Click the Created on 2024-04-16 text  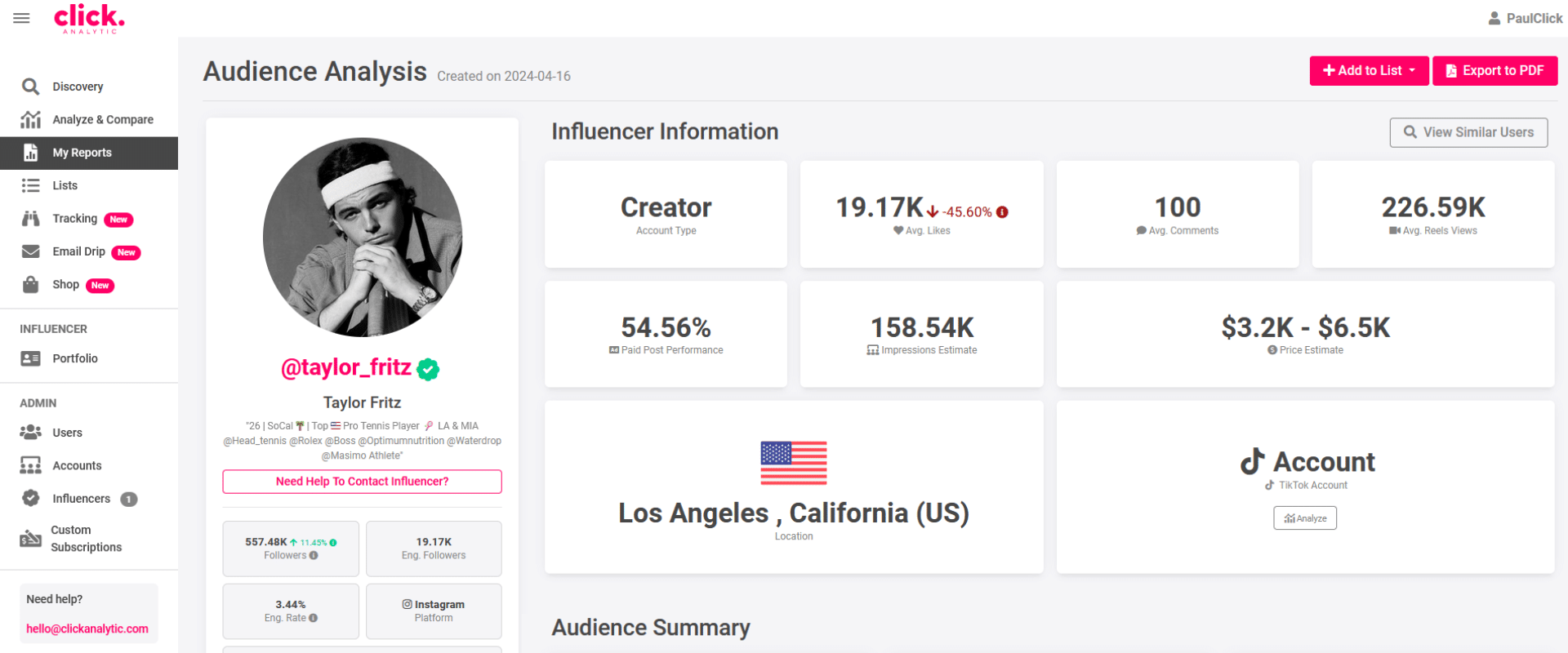[x=504, y=76]
